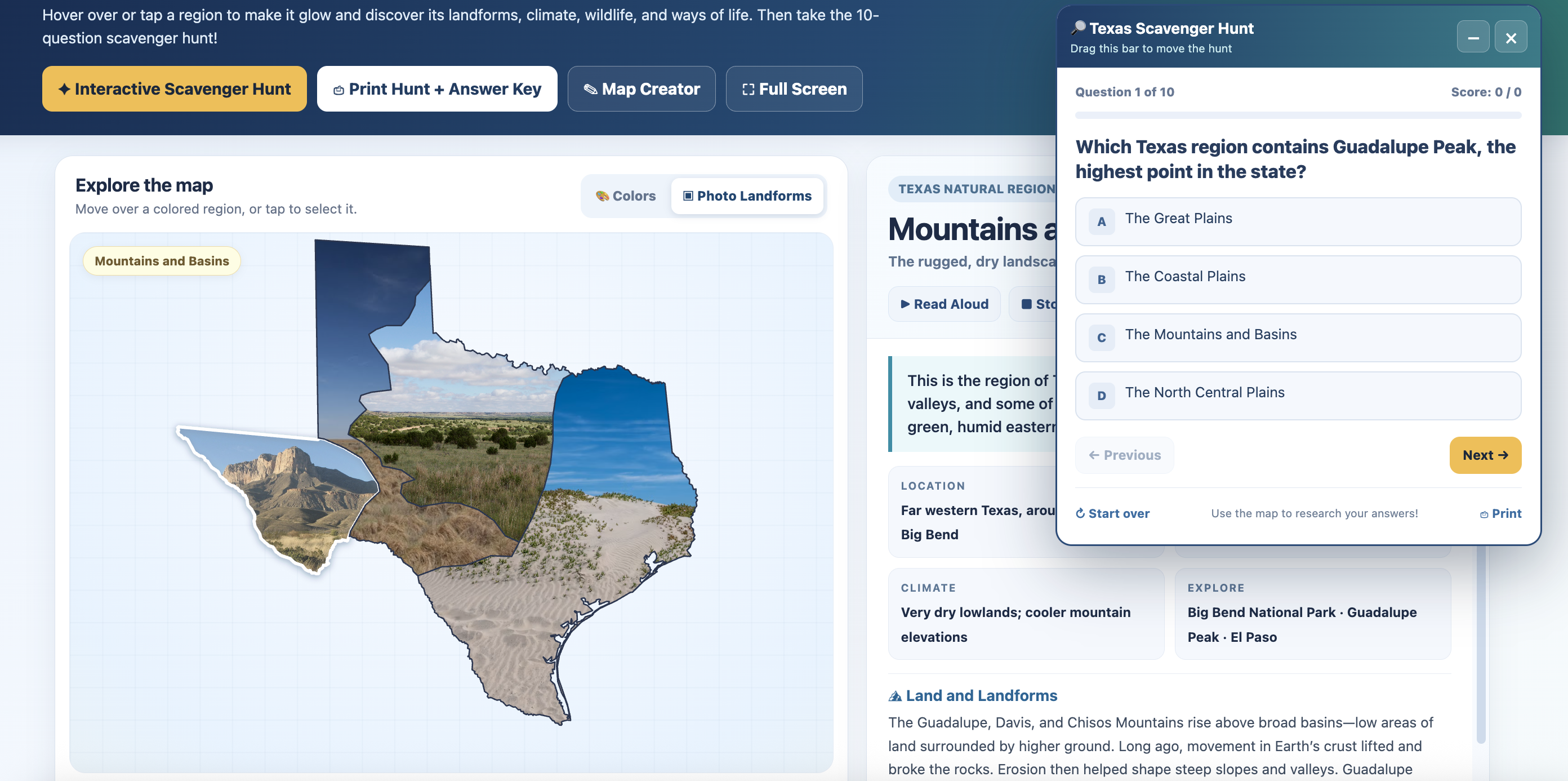The height and width of the screenshot is (781, 1568).
Task: Choose answer D The North Central Plains
Action: click(1298, 396)
